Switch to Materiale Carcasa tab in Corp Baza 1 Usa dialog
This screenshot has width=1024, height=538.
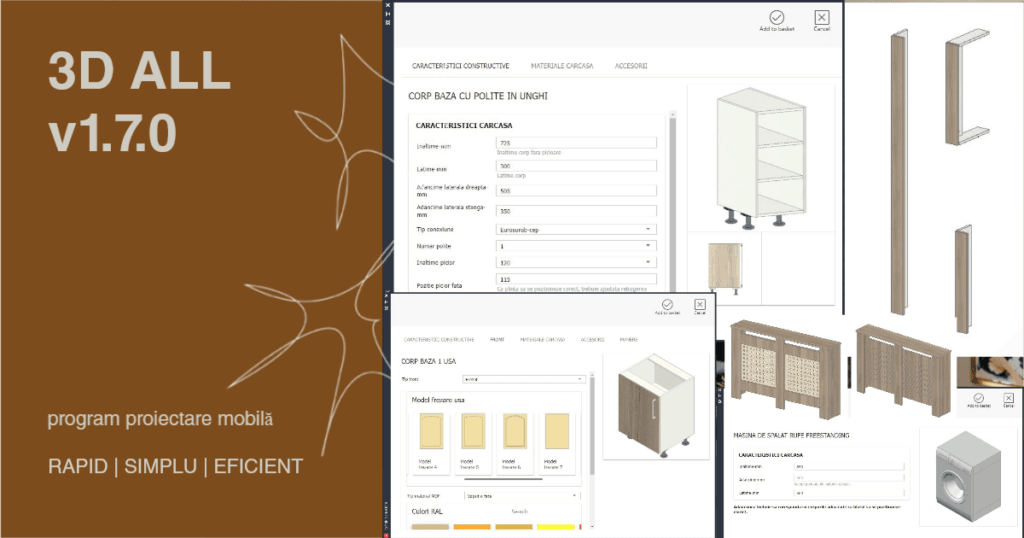(x=542, y=340)
